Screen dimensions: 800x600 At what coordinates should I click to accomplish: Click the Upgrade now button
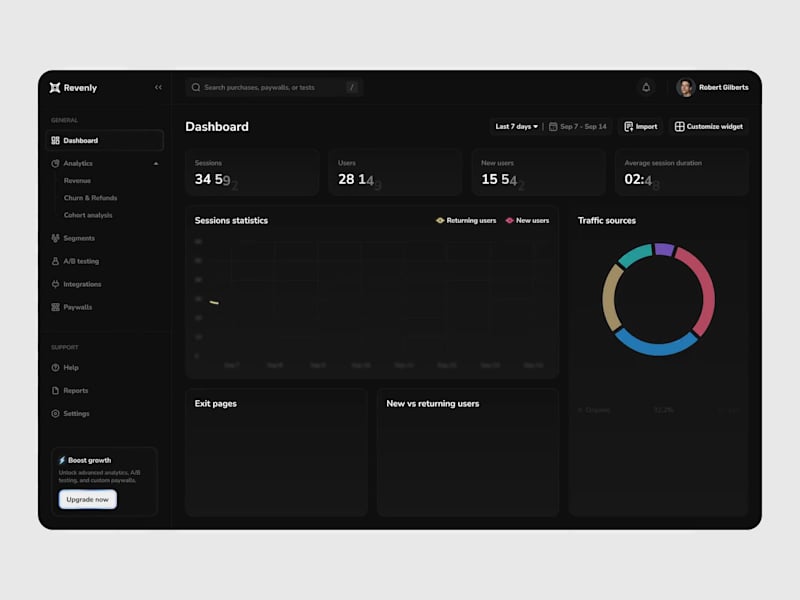[x=86, y=499]
